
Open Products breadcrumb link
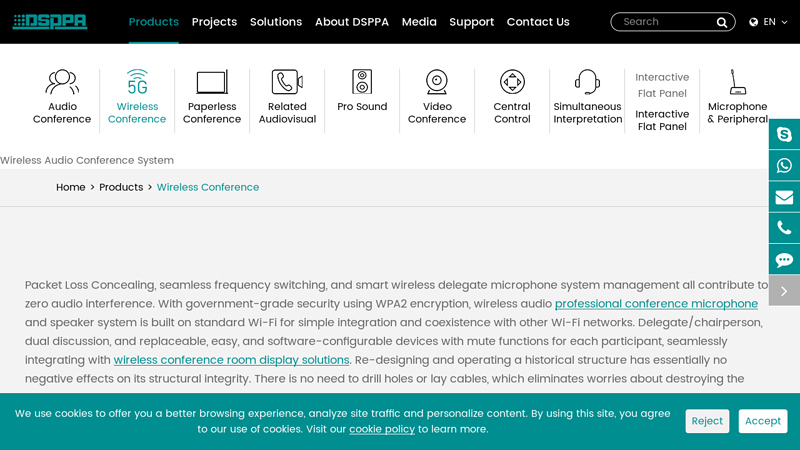point(121,187)
